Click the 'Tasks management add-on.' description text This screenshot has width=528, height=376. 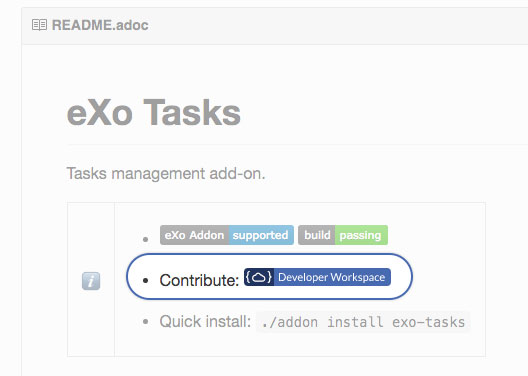click(x=166, y=174)
